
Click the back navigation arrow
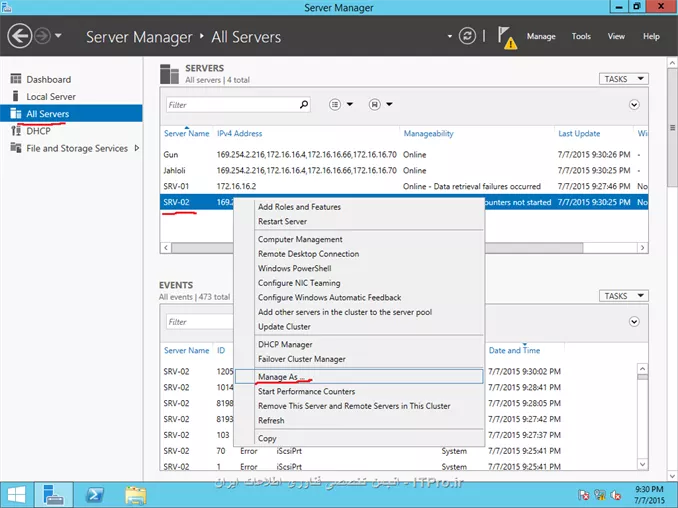coord(19,36)
